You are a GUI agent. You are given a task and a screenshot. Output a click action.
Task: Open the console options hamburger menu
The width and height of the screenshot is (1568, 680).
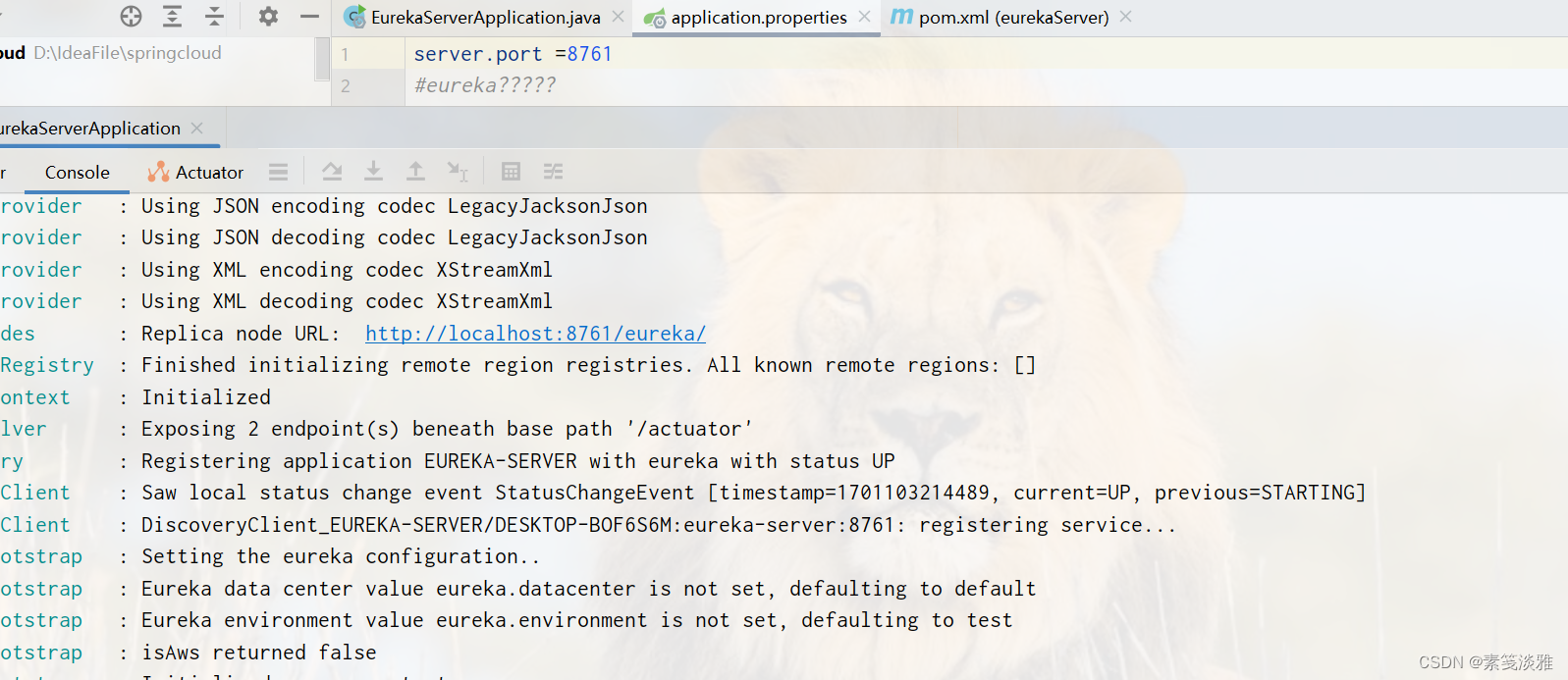coord(278,171)
